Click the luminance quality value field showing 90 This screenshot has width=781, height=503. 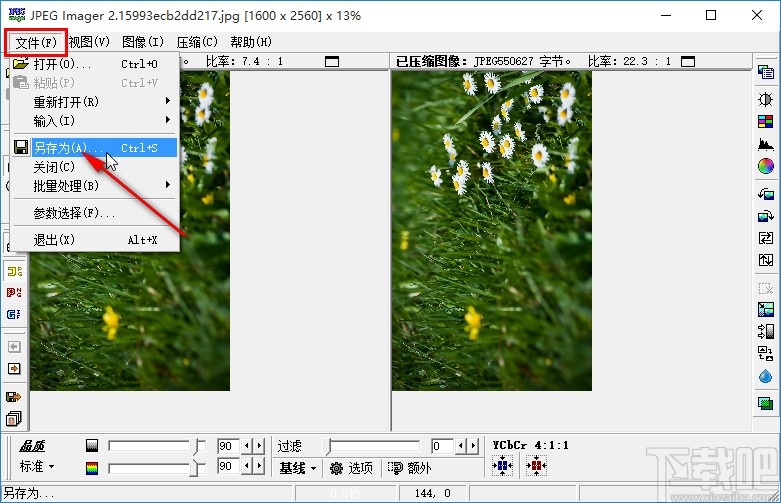tap(228, 445)
